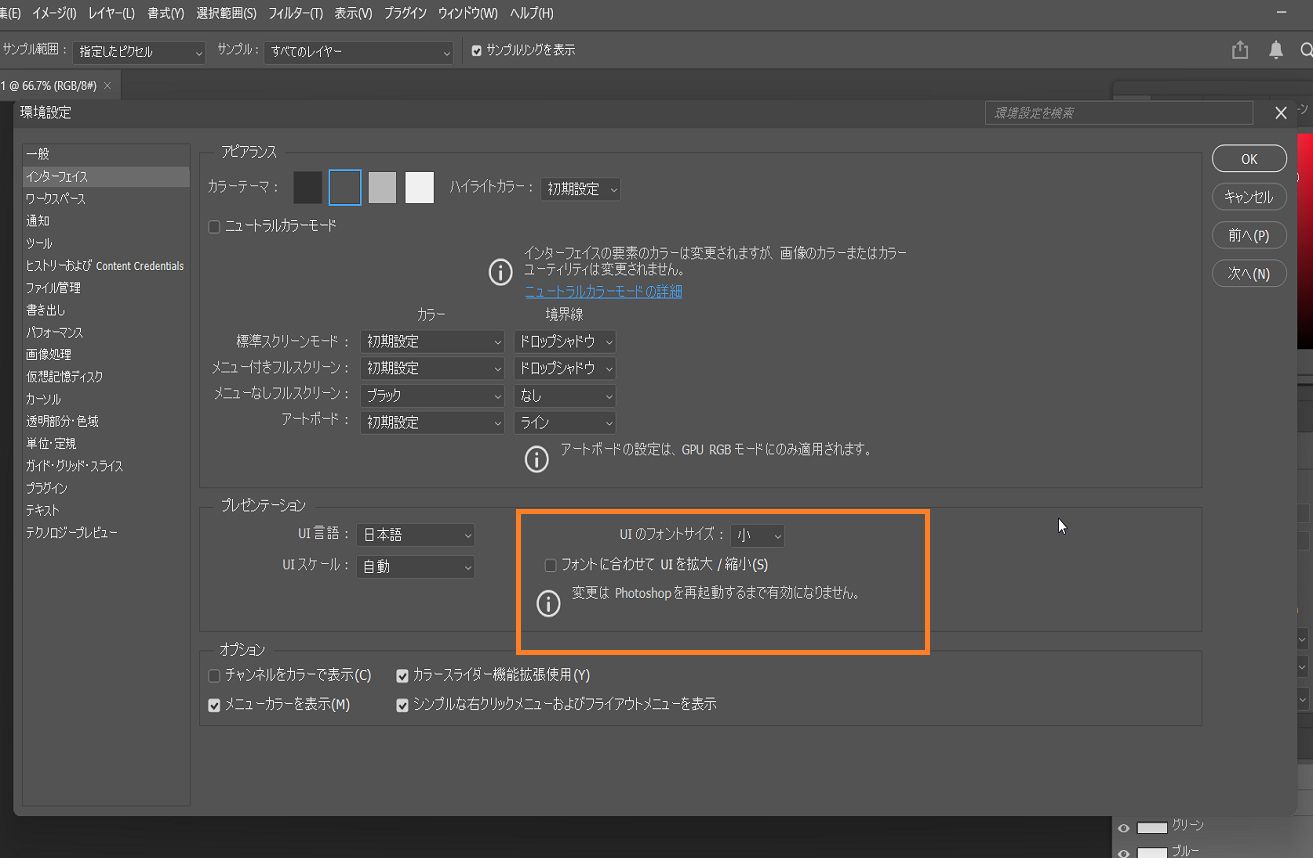Image resolution: width=1313 pixels, height=858 pixels.
Task: Click the share icon in the options bar
Action: [x=1239, y=48]
